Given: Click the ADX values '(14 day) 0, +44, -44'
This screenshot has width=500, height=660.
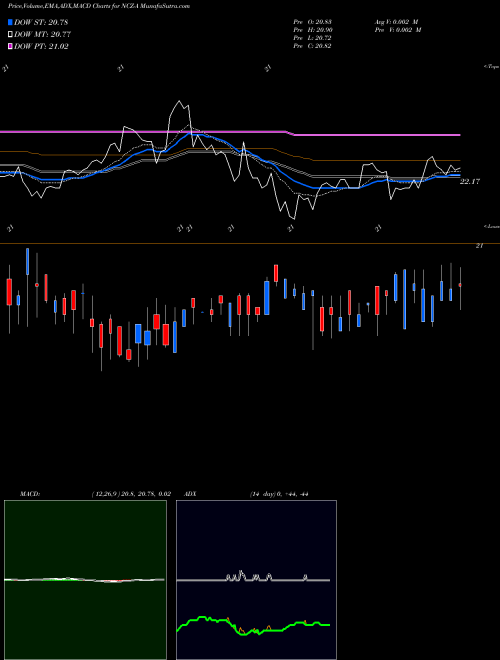Looking at the screenshot, I should (279, 494).
